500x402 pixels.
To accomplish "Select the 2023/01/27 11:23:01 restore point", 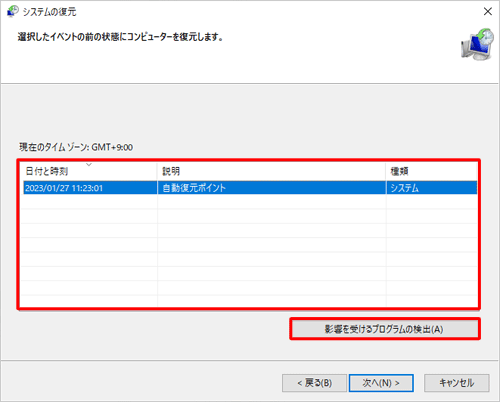I will 250,188.
